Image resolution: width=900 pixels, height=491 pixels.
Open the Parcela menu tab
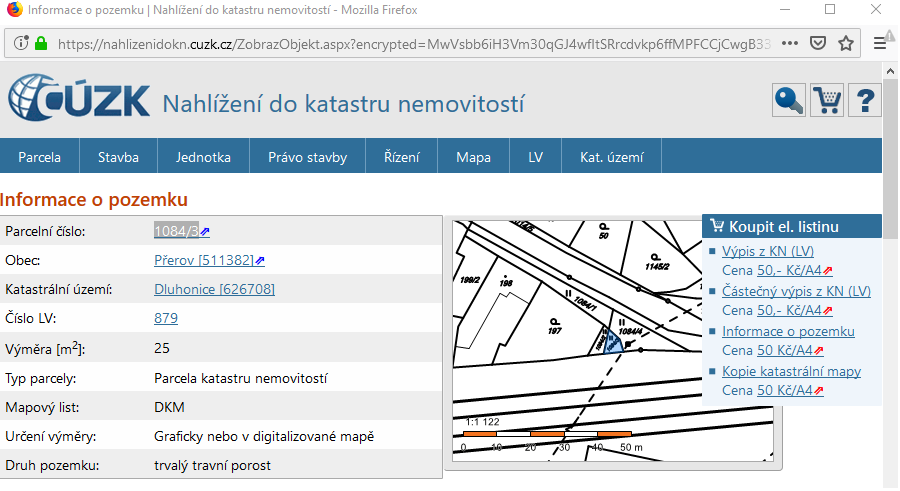point(39,157)
